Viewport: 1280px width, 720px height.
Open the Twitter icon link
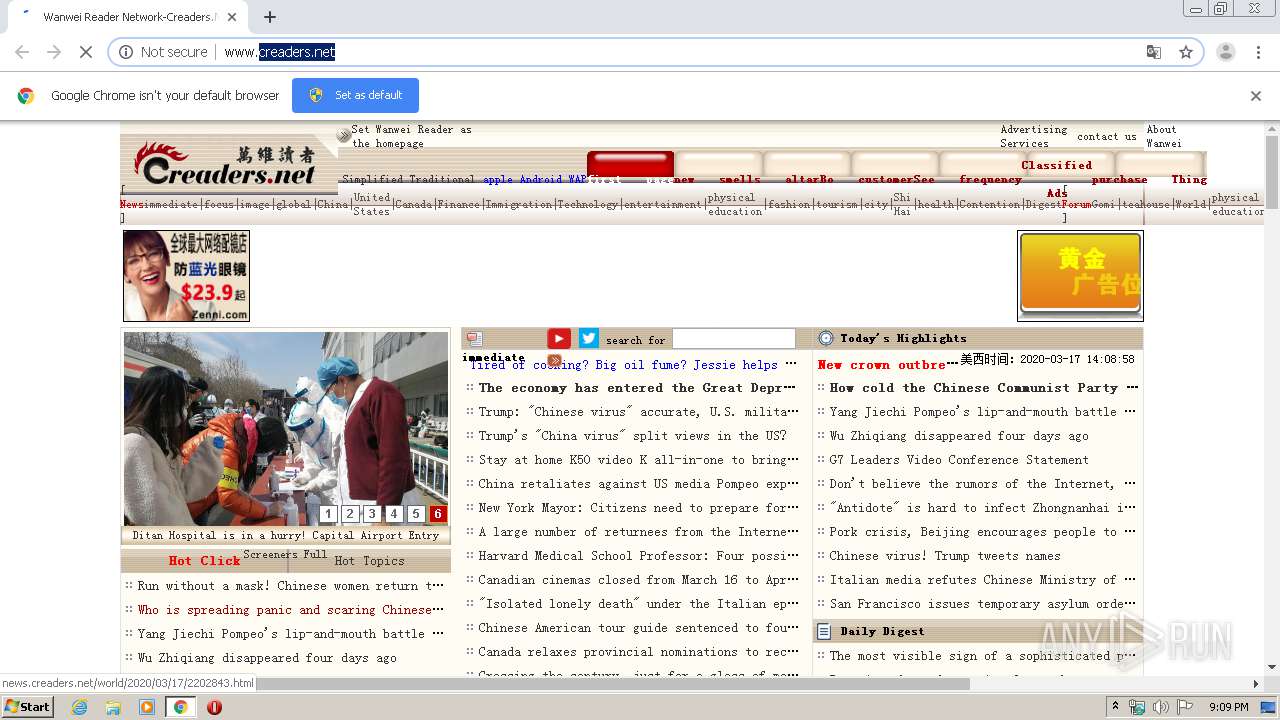588,339
